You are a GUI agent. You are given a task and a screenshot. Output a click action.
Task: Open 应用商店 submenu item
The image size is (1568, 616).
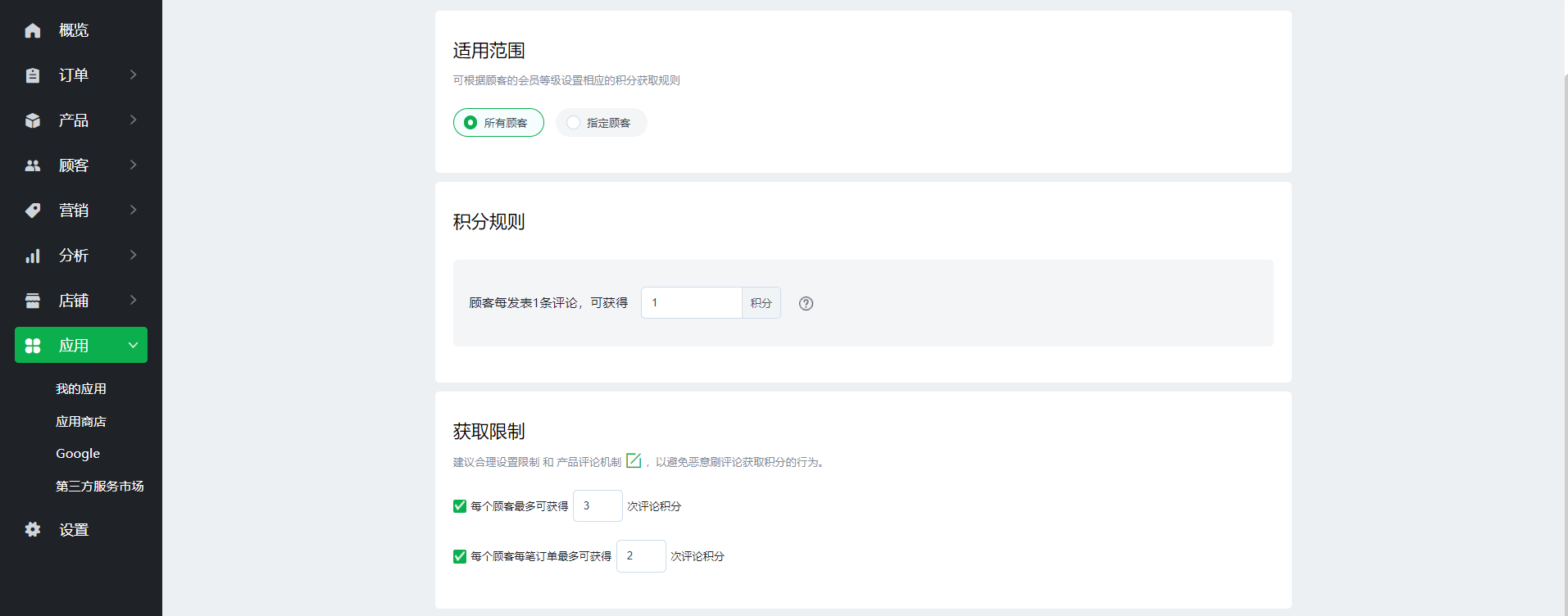[x=81, y=422]
